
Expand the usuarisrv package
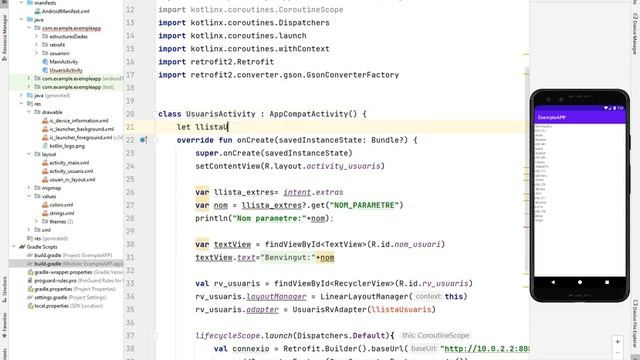click(x=37, y=53)
